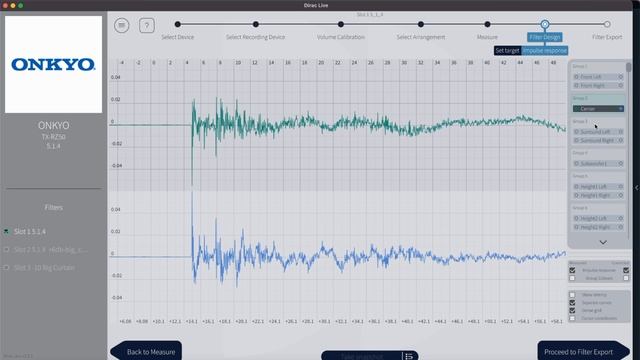Click Proceed to Filter Export button
This screenshot has height=360, width=640.
pyautogui.click(x=584, y=351)
